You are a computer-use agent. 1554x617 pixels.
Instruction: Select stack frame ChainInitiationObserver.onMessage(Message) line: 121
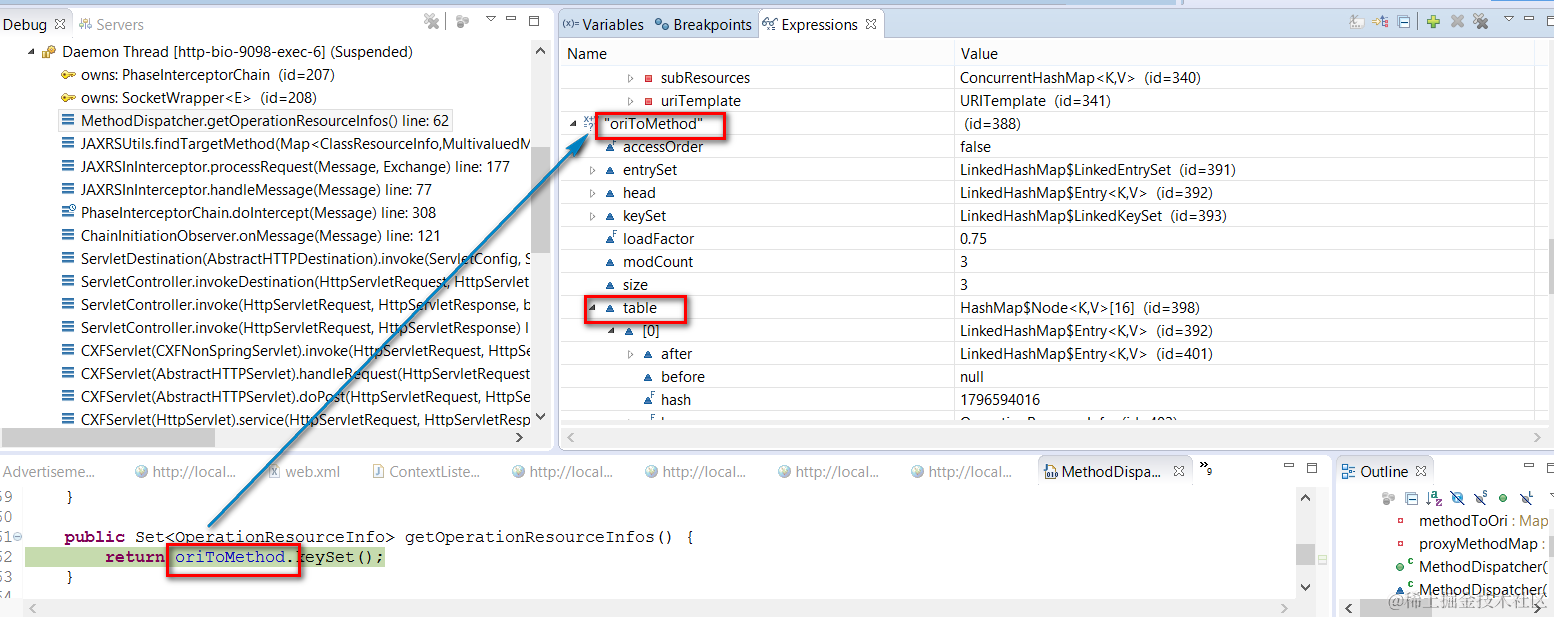point(250,235)
